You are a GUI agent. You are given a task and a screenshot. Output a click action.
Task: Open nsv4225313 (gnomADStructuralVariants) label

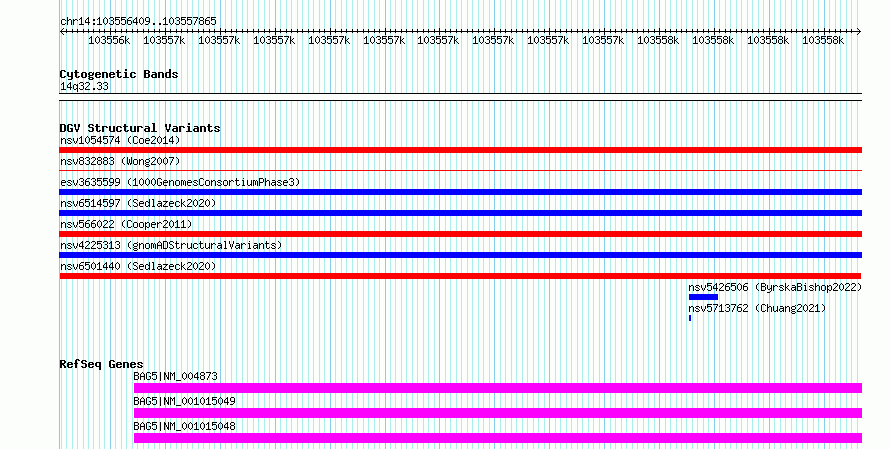click(x=171, y=245)
